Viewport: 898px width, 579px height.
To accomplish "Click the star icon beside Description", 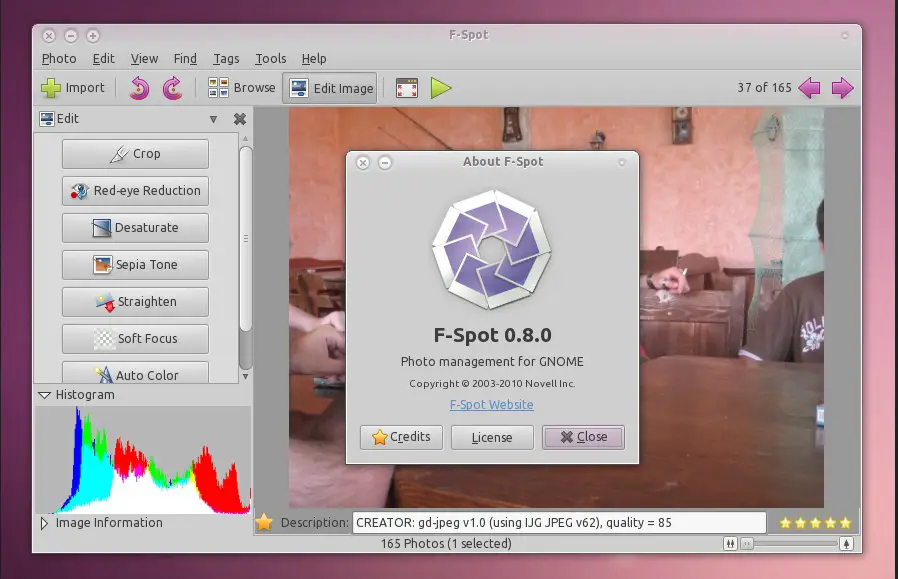I will coord(264,522).
